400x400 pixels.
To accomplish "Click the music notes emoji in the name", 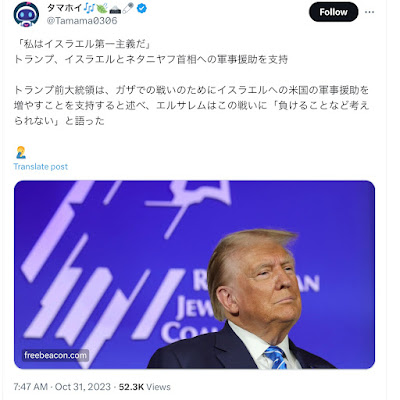I will point(89,9).
